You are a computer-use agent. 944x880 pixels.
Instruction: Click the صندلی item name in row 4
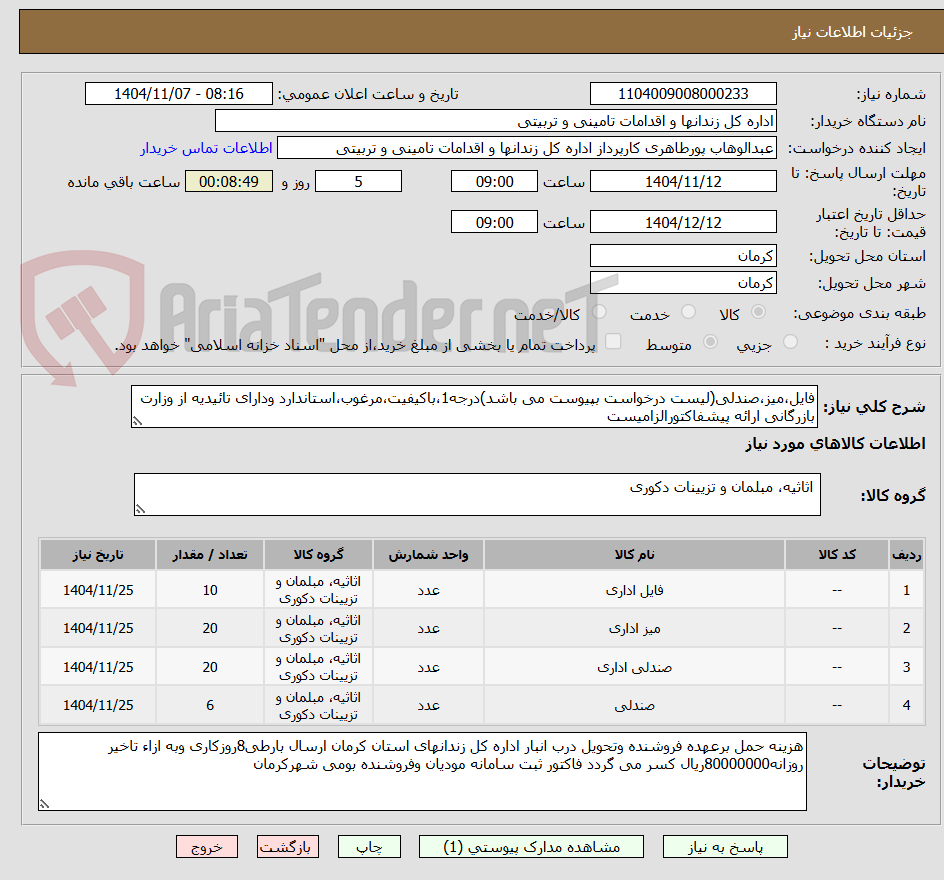(634, 705)
